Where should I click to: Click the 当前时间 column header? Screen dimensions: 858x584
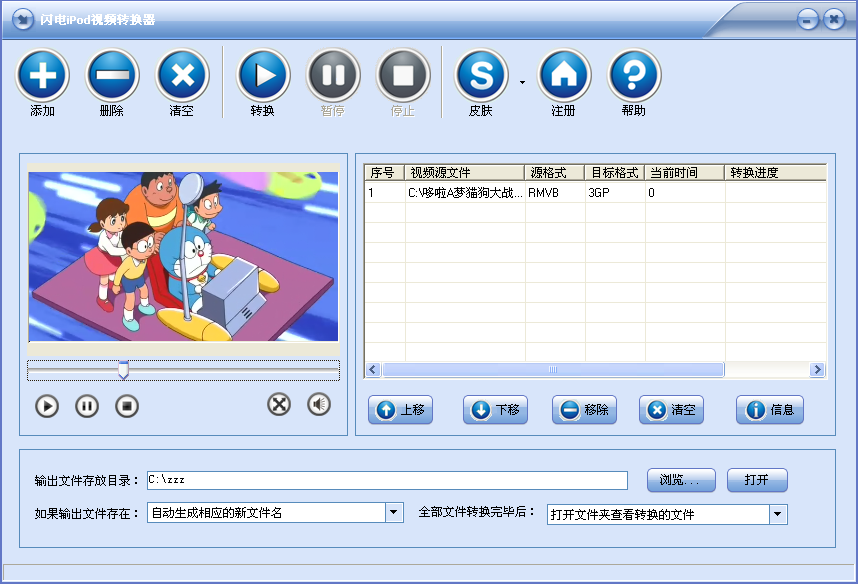685,172
